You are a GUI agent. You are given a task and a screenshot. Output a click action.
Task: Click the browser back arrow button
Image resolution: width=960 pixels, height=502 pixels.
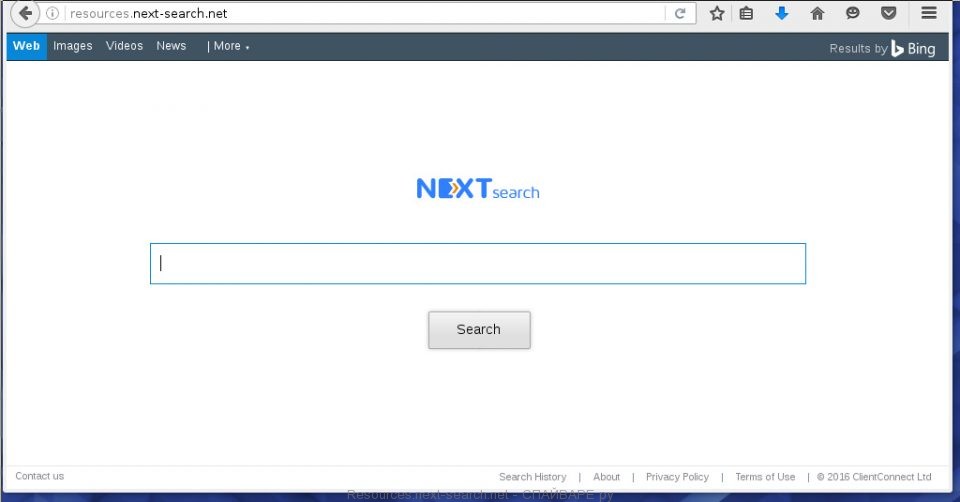[24, 14]
